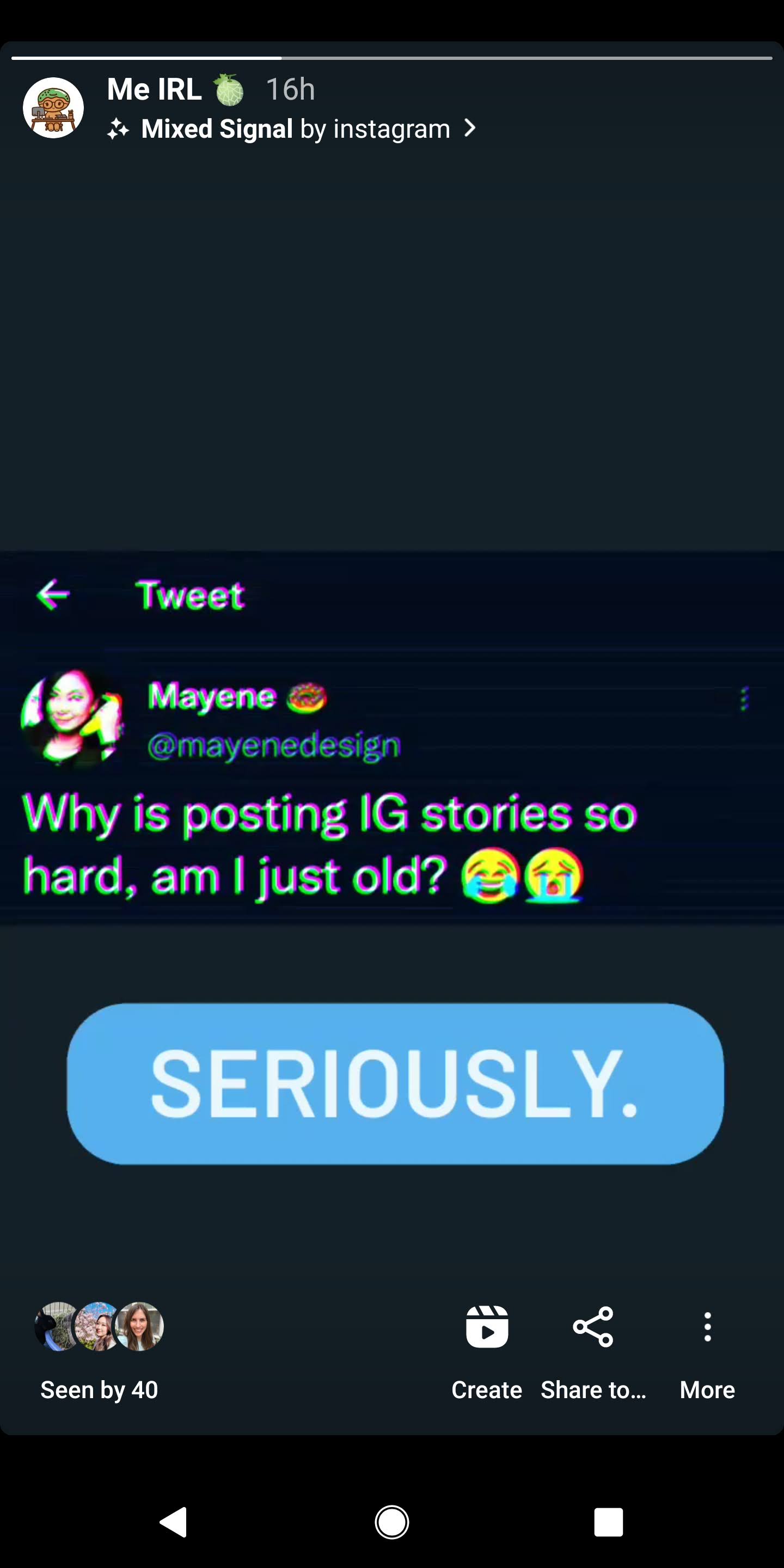The width and height of the screenshot is (784, 1568).
Task: Tap the three-dot icon on Mayene's tweet
Action: point(743,699)
